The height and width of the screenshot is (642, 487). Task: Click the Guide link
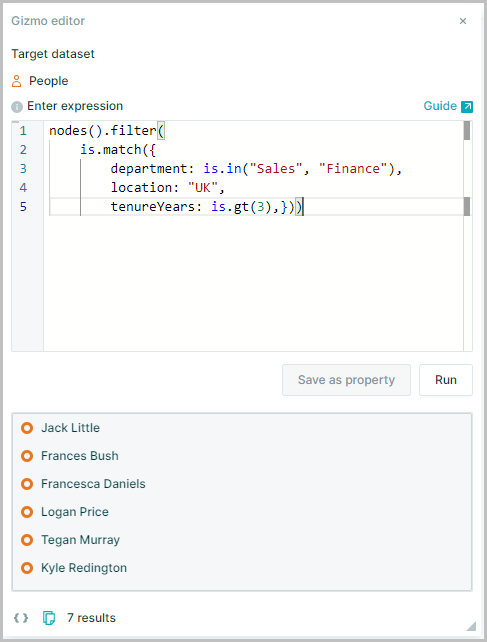pos(440,106)
